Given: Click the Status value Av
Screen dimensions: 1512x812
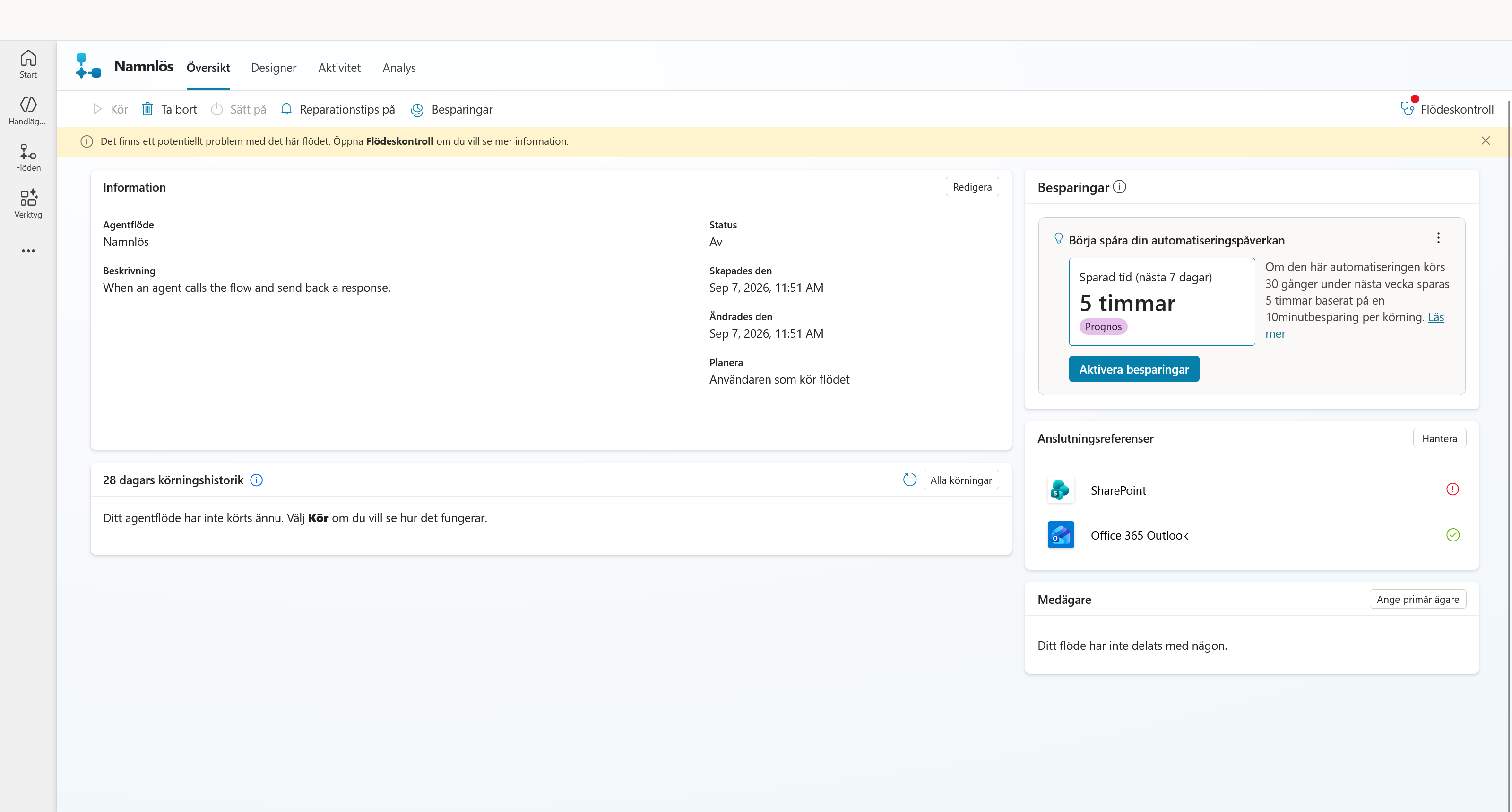Looking at the screenshot, I should (716, 242).
